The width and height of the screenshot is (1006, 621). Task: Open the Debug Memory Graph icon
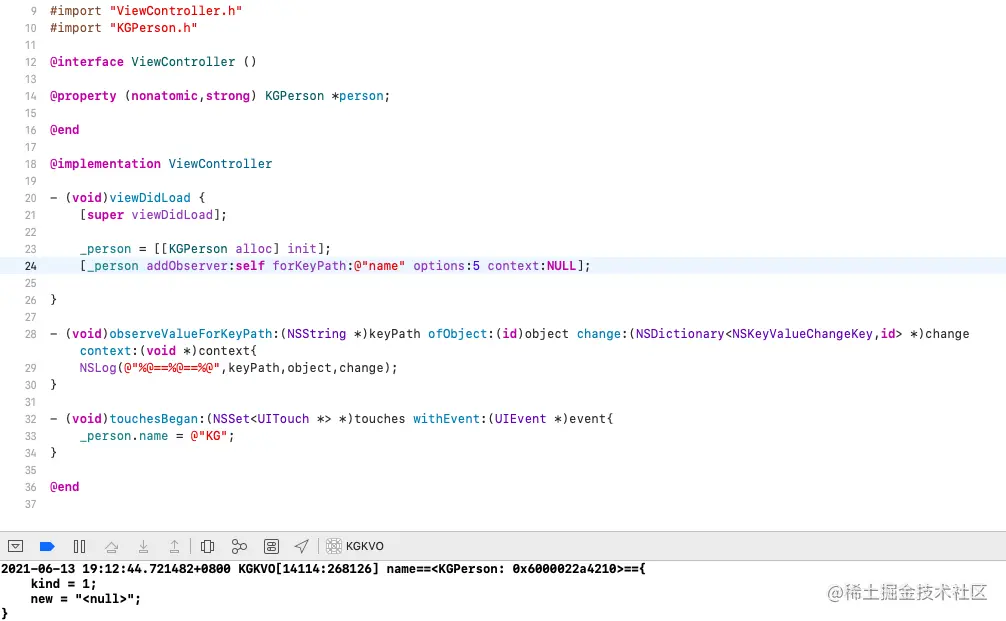(239, 546)
